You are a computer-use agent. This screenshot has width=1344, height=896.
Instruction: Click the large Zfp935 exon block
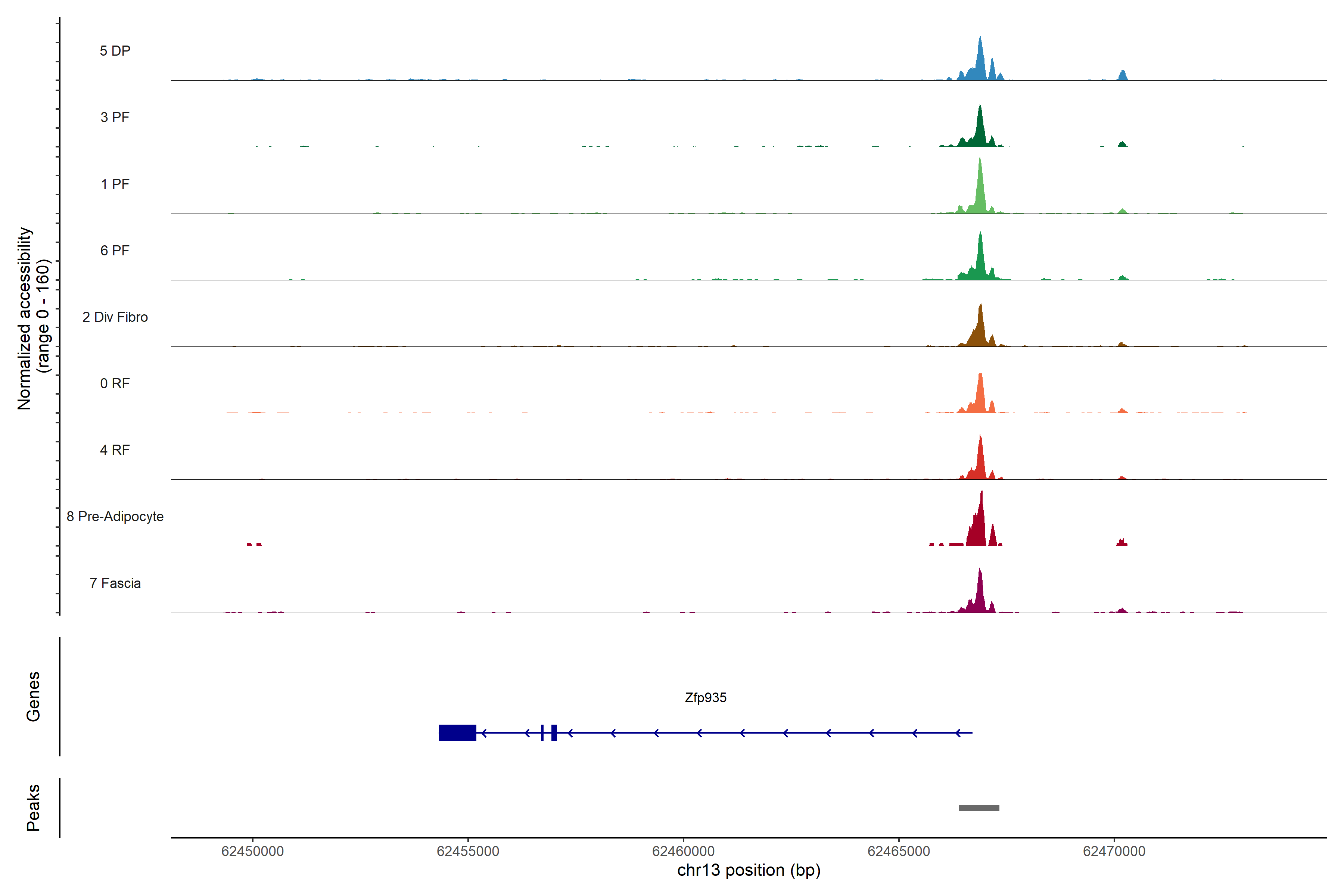(457, 732)
